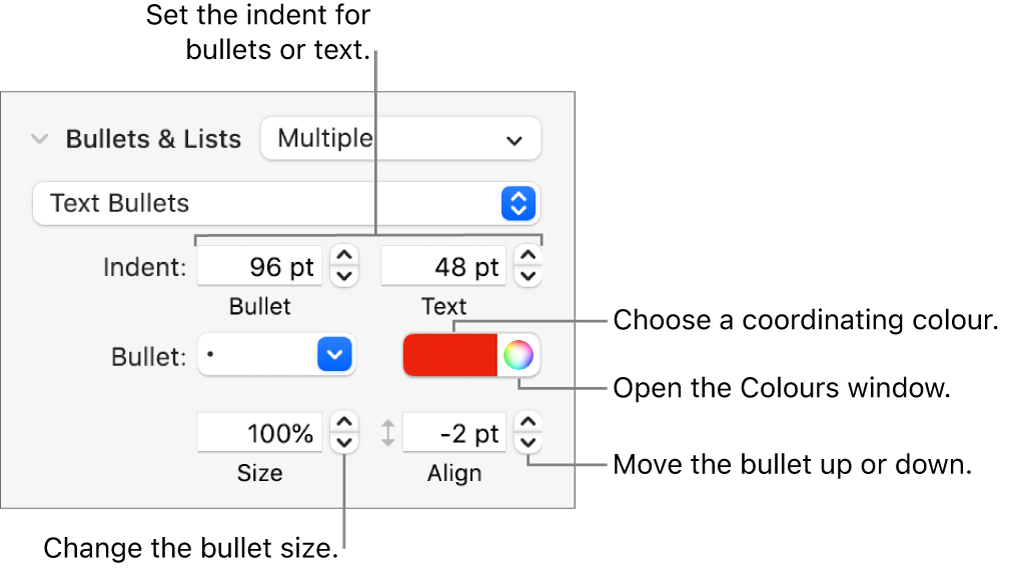The width and height of the screenshot is (1012, 574).
Task: Decrease text indent with down arrow
Action: 529,276
